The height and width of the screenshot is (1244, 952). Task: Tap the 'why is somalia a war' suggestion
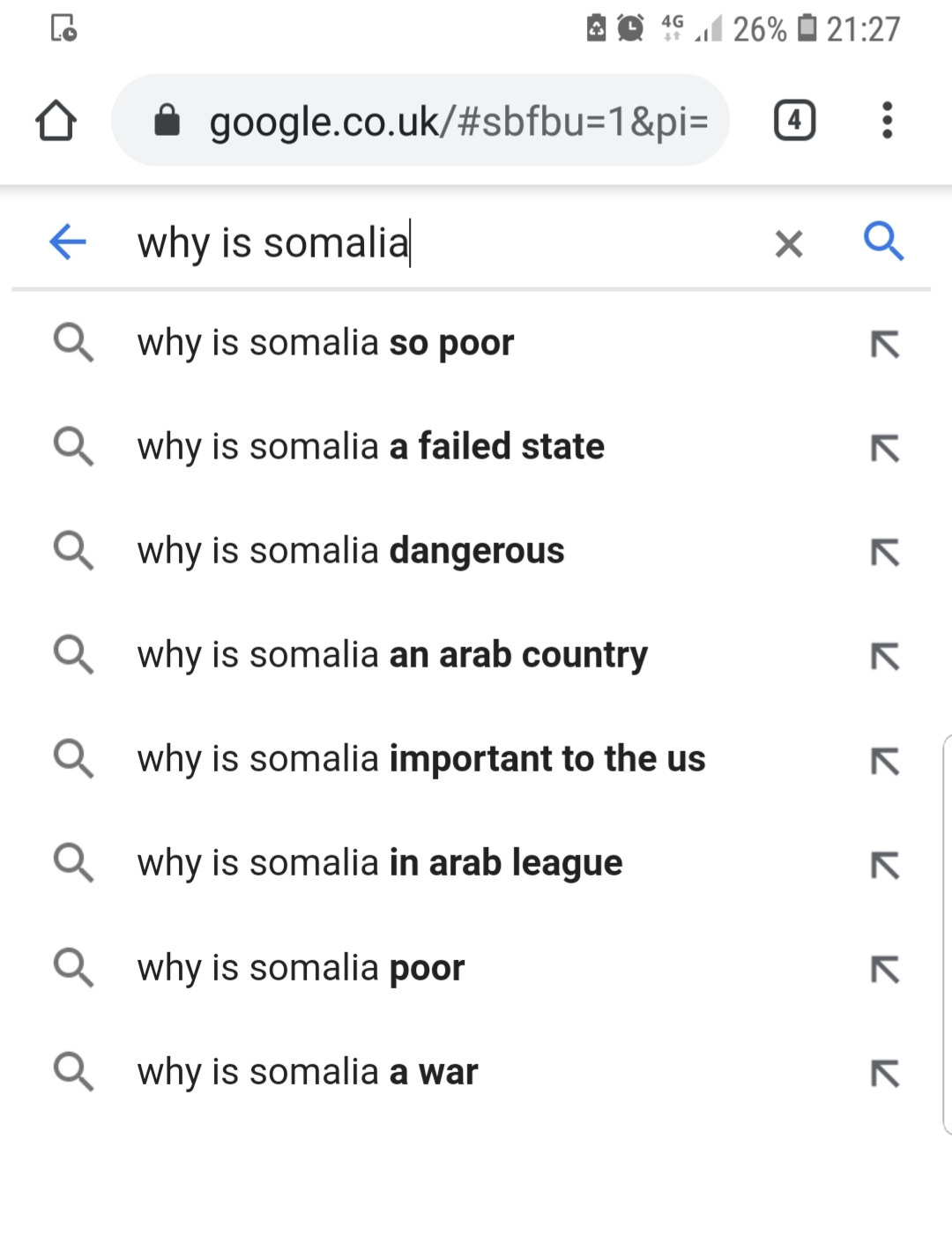pyautogui.click(x=308, y=1072)
